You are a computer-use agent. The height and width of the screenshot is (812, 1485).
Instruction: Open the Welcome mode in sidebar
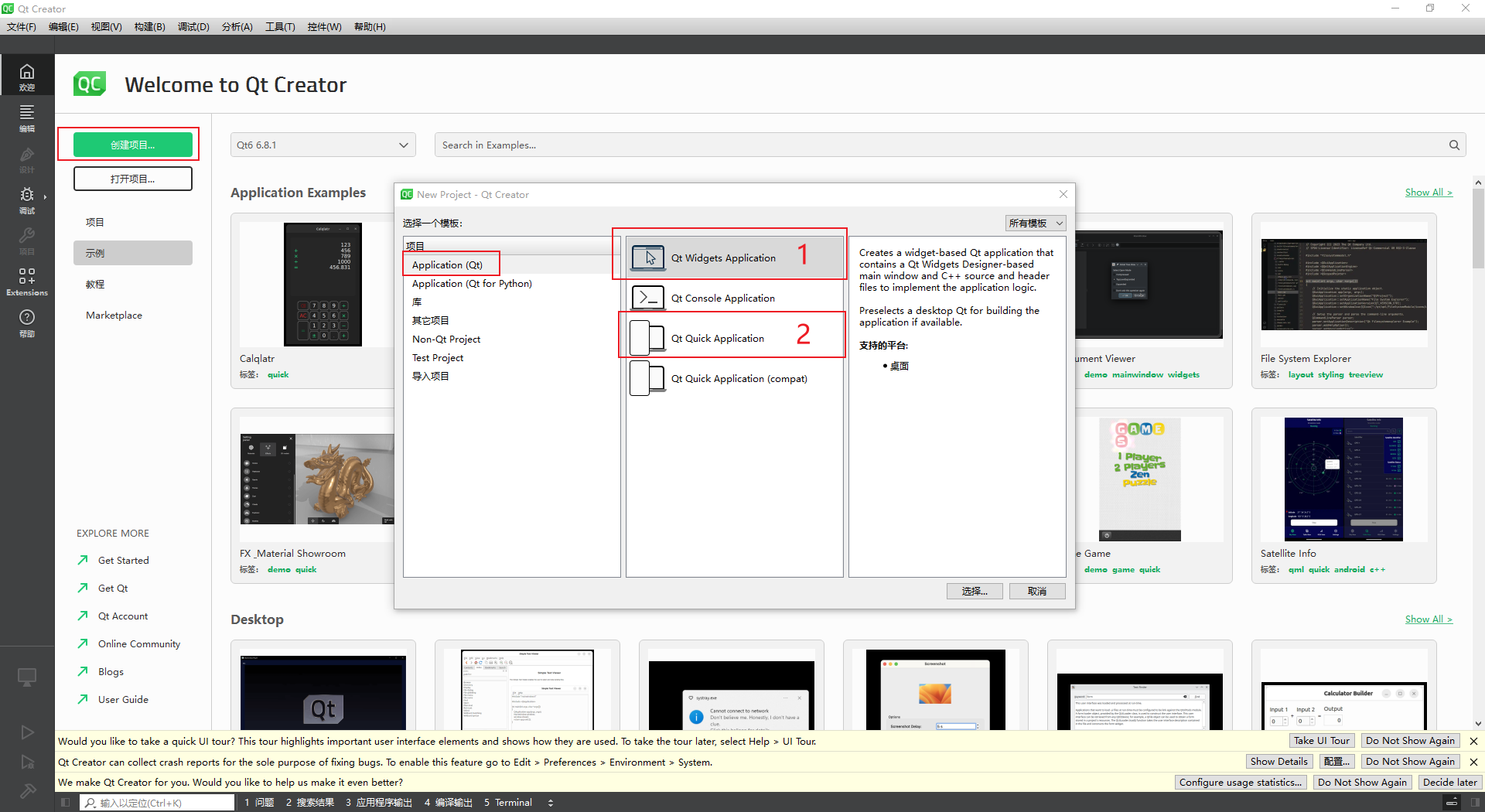[27, 77]
